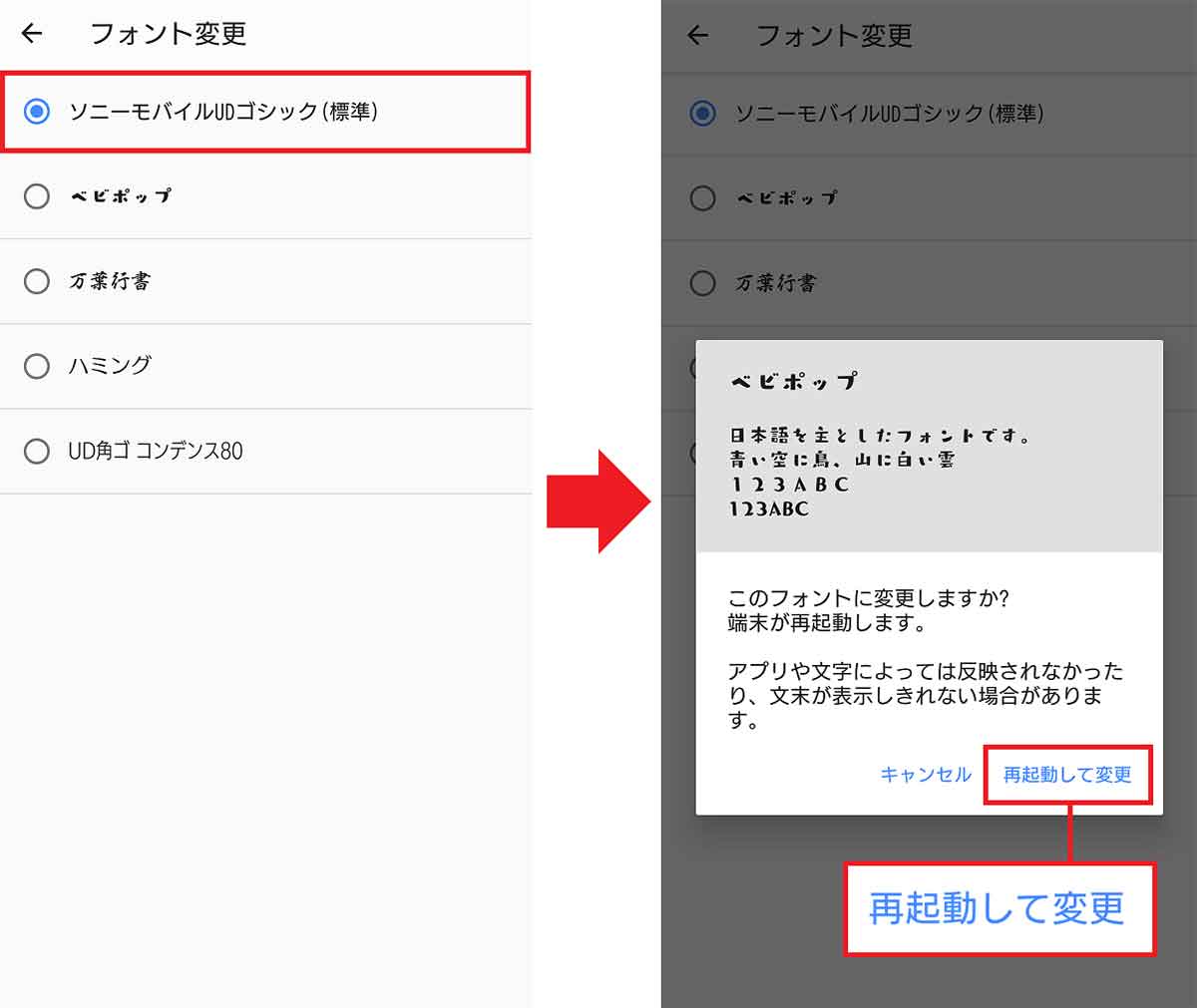This screenshot has height=1008, width=1197.
Task: Select ハミング font radio button
Action: click(x=37, y=366)
